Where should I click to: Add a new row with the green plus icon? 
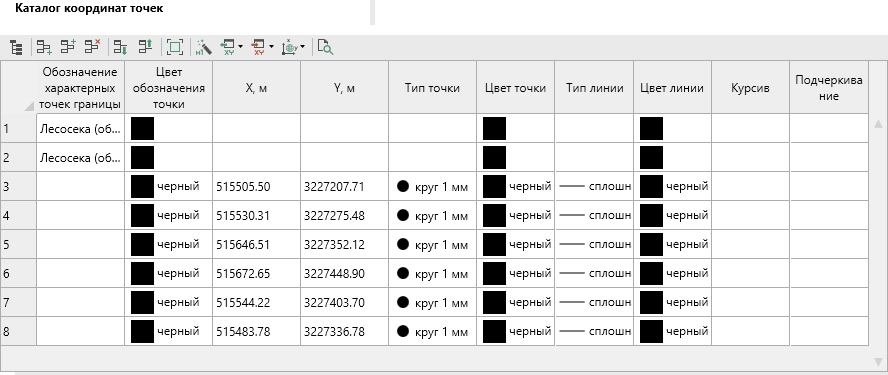click(69, 46)
